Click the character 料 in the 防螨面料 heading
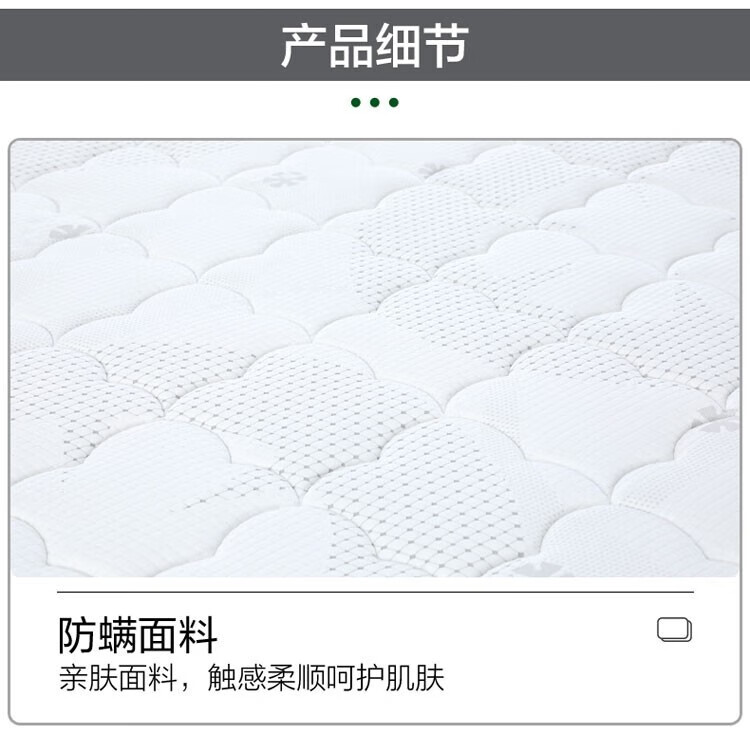This screenshot has width=750, height=735. (198, 635)
